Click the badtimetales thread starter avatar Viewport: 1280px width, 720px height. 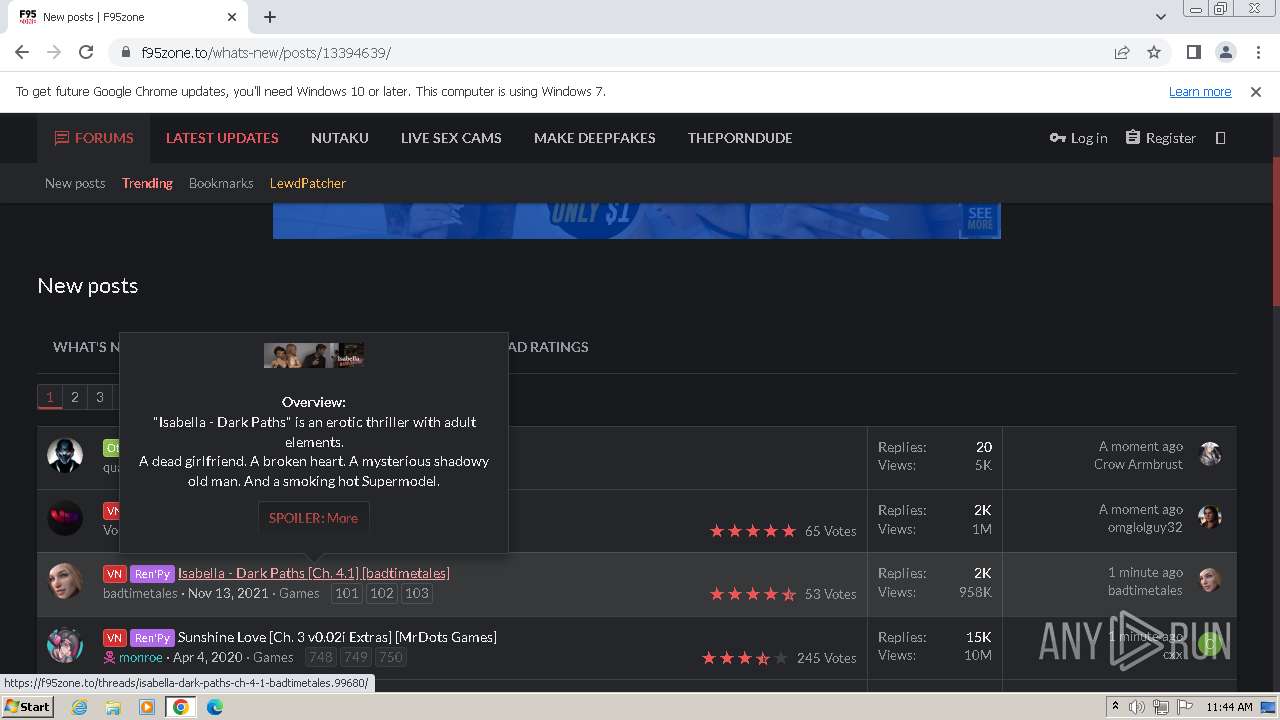[65, 582]
